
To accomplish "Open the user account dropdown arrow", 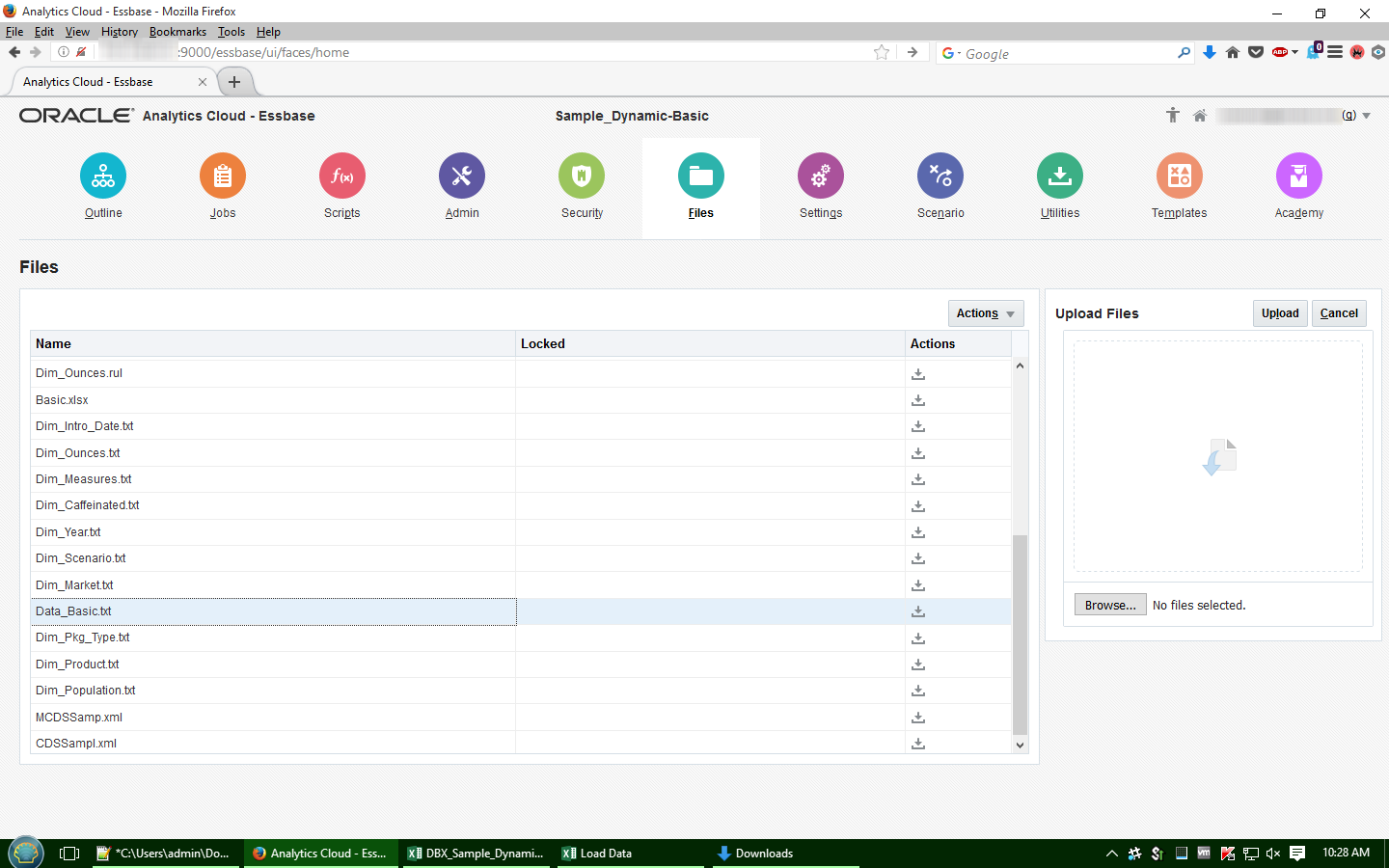I will tap(1367, 116).
